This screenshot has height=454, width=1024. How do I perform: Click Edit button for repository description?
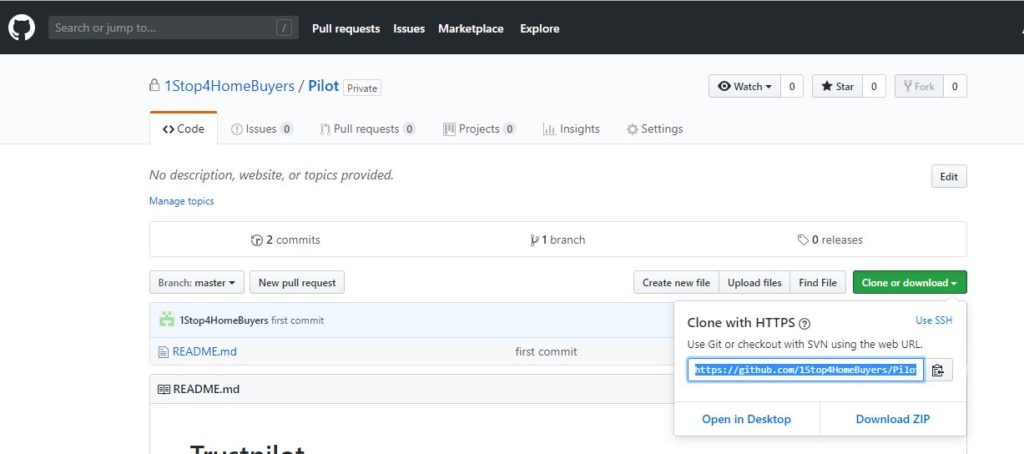[949, 176]
